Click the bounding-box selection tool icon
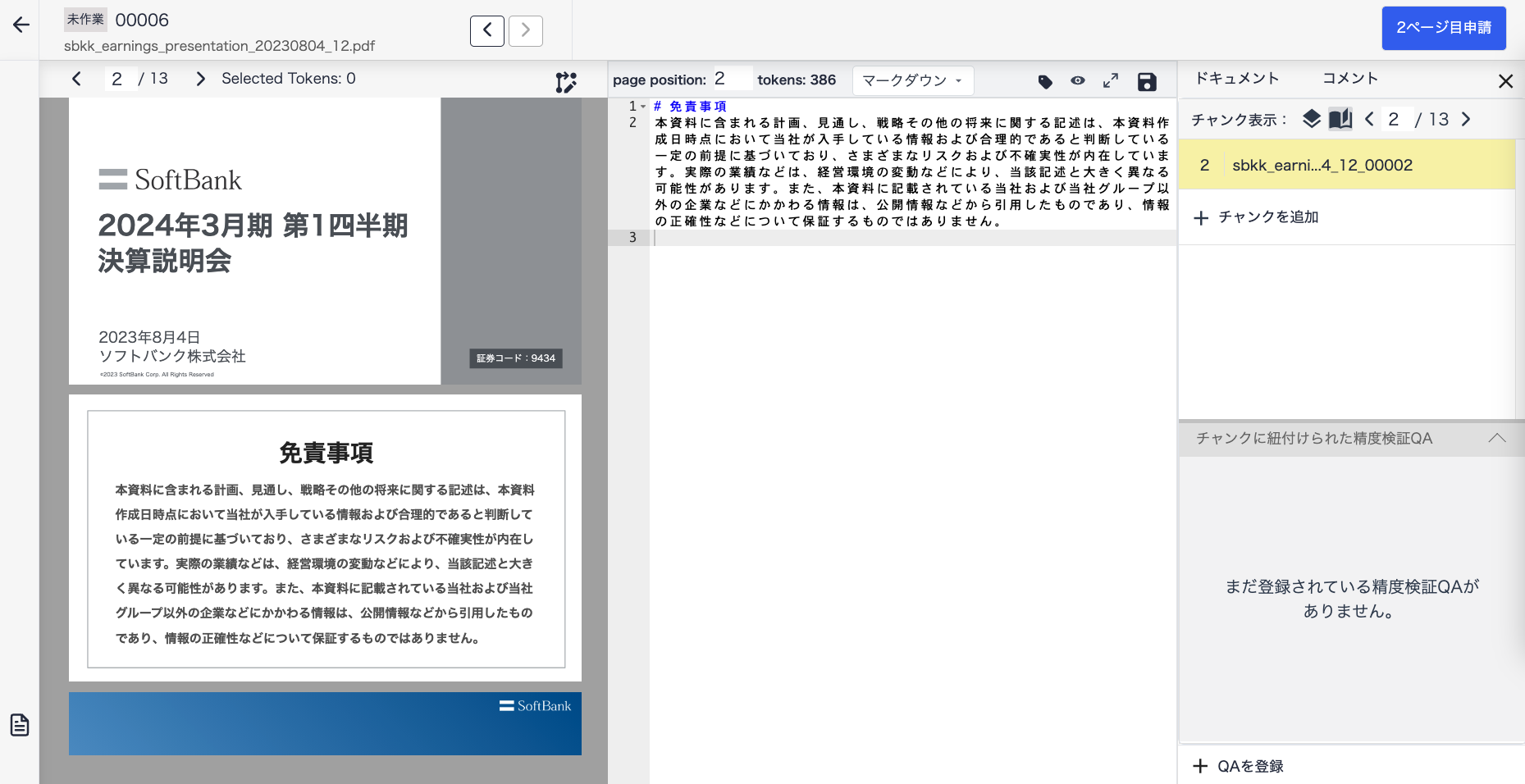 tap(566, 82)
